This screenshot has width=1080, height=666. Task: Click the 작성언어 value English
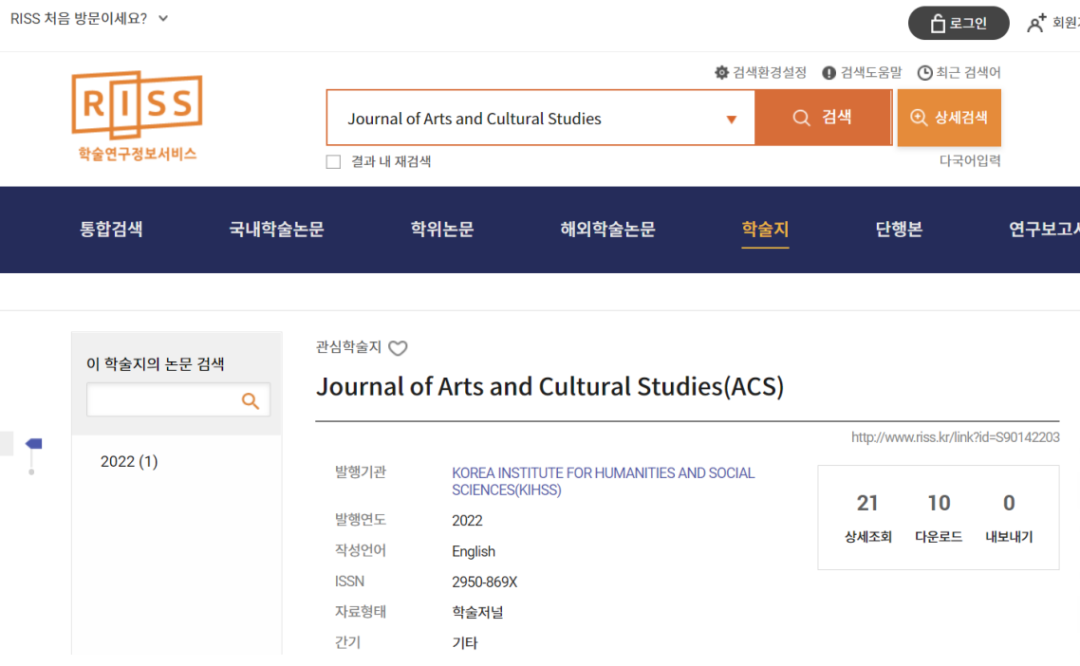coord(474,552)
